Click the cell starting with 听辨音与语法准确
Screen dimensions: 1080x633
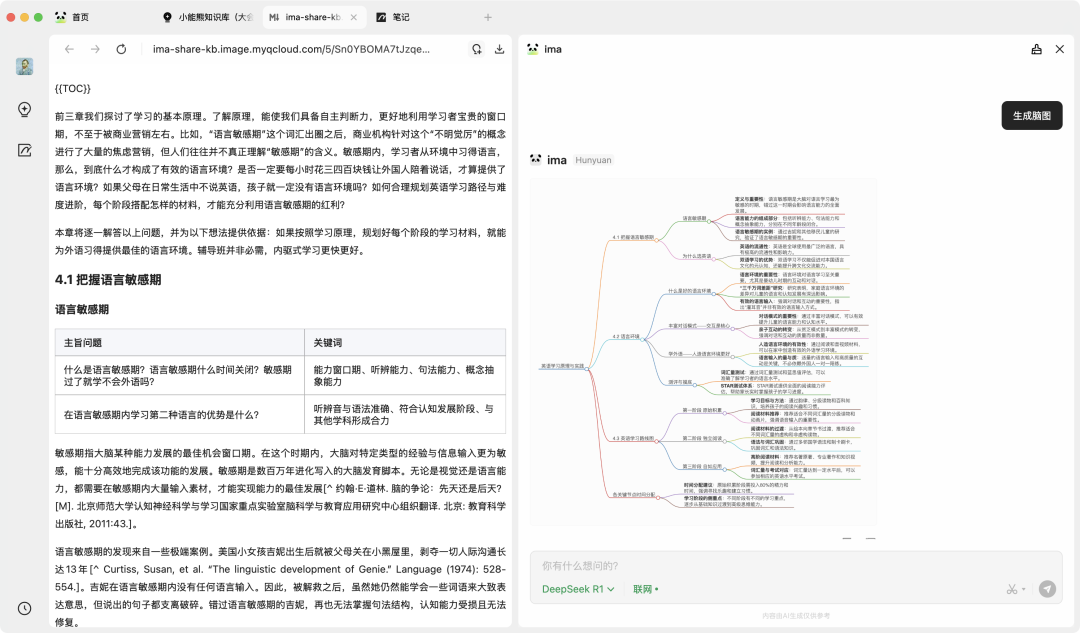(x=404, y=415)
